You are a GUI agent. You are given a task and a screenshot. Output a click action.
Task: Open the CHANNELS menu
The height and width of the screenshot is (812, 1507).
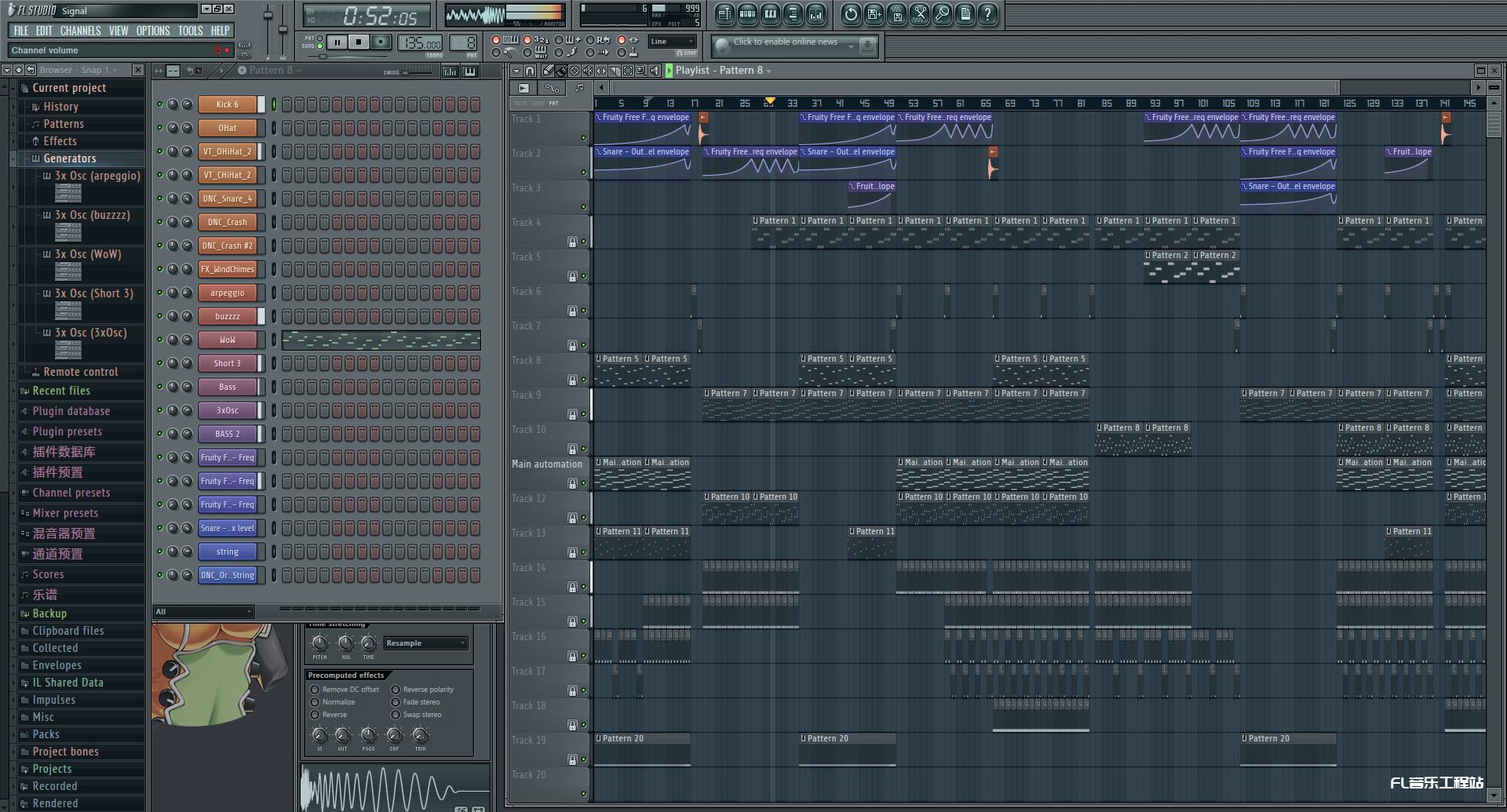(80, 31)
